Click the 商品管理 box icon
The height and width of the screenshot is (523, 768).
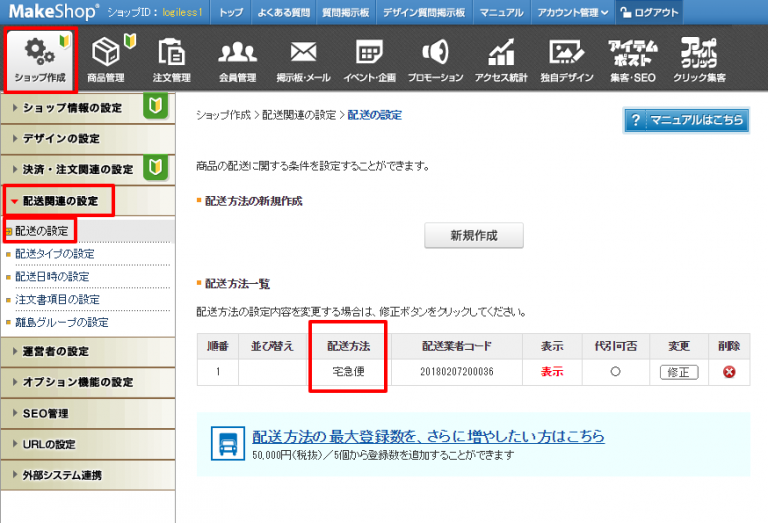(x=106, y=52)
